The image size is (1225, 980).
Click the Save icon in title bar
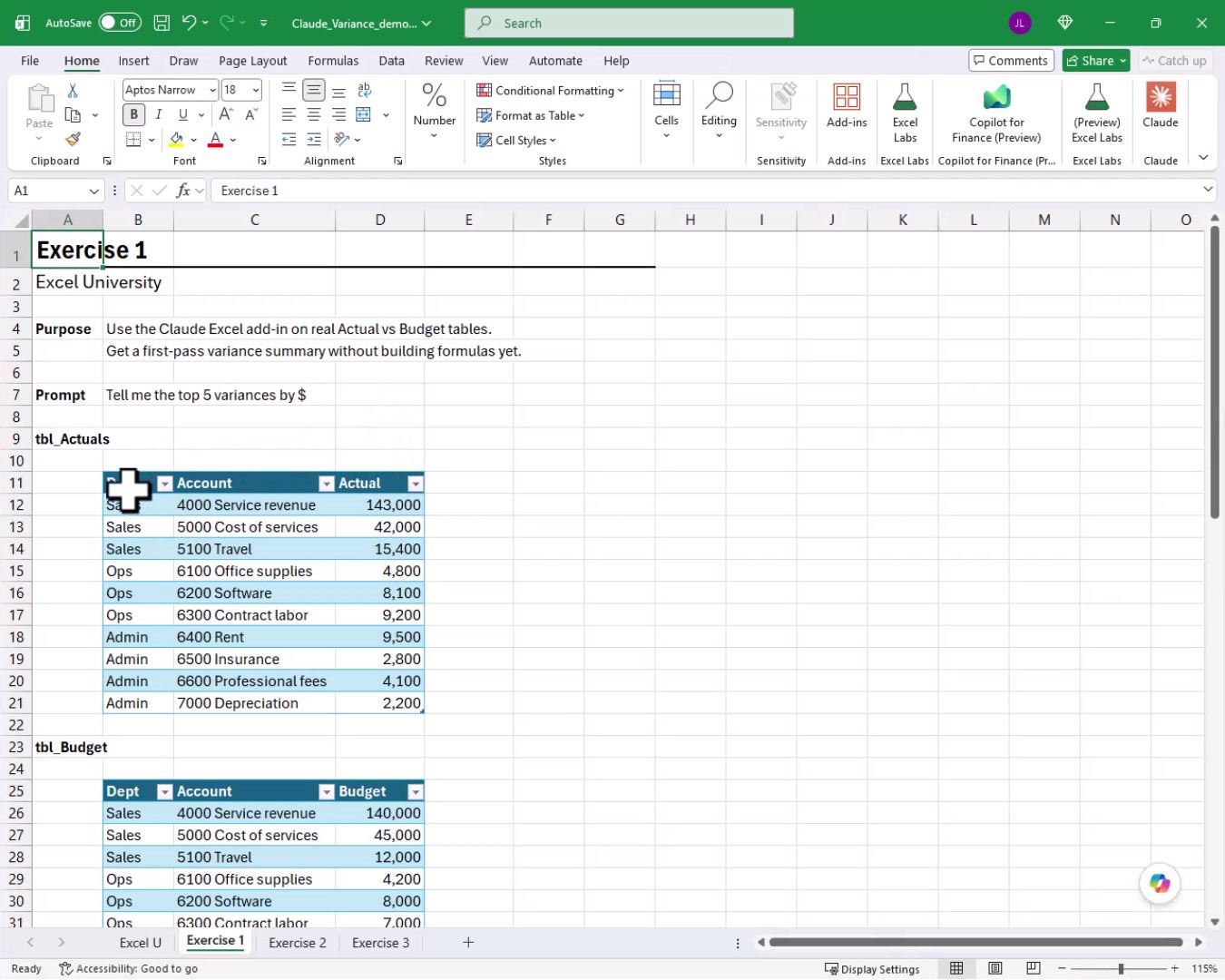point(162,23)
